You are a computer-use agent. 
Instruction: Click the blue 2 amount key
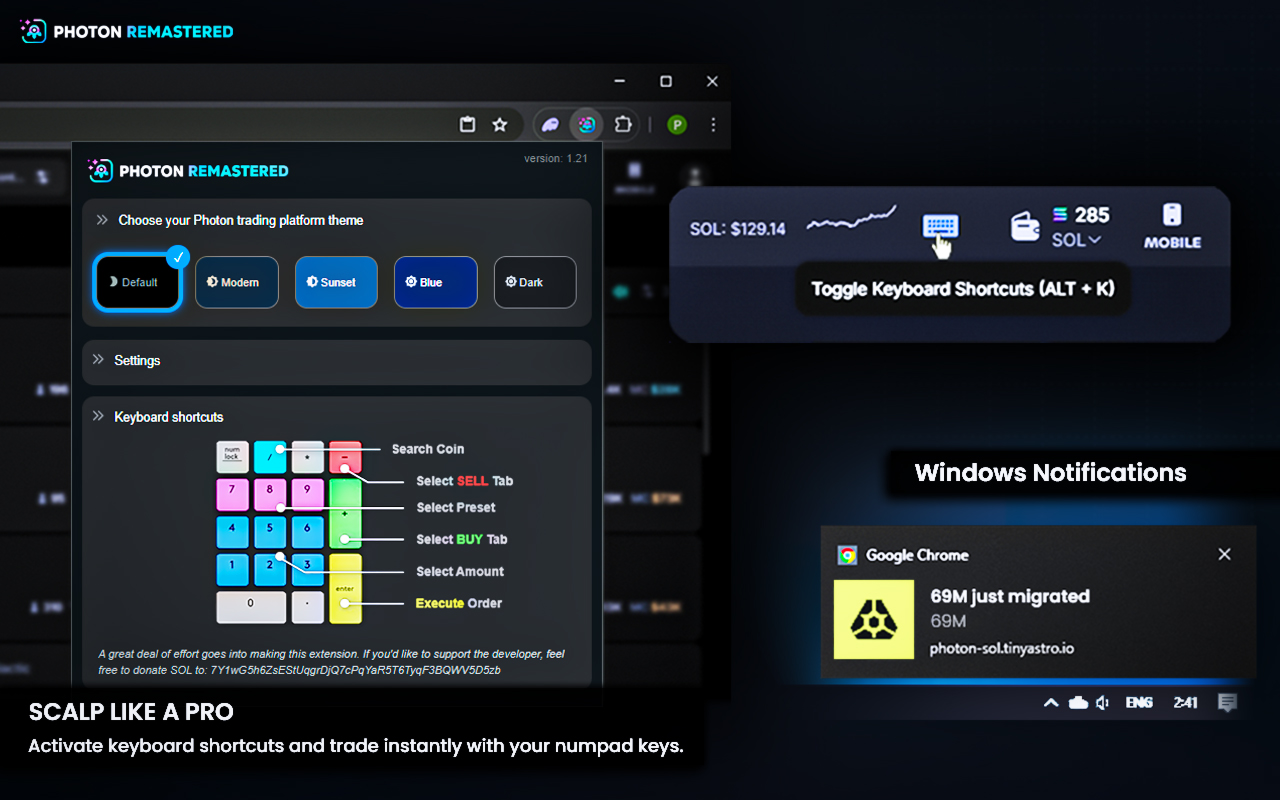(270, 569)
